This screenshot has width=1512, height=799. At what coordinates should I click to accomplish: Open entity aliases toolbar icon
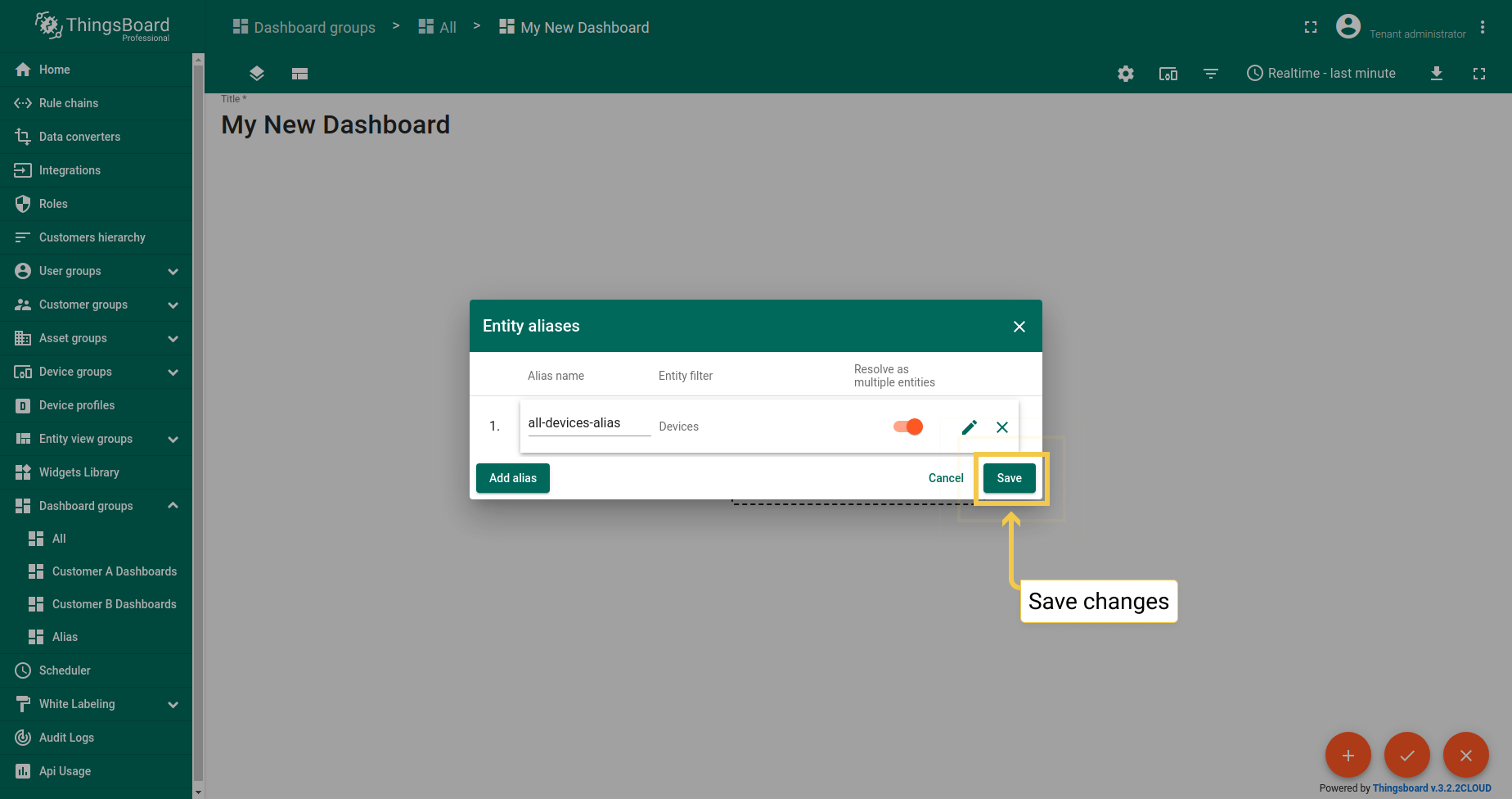click(x=1168, y=74)
